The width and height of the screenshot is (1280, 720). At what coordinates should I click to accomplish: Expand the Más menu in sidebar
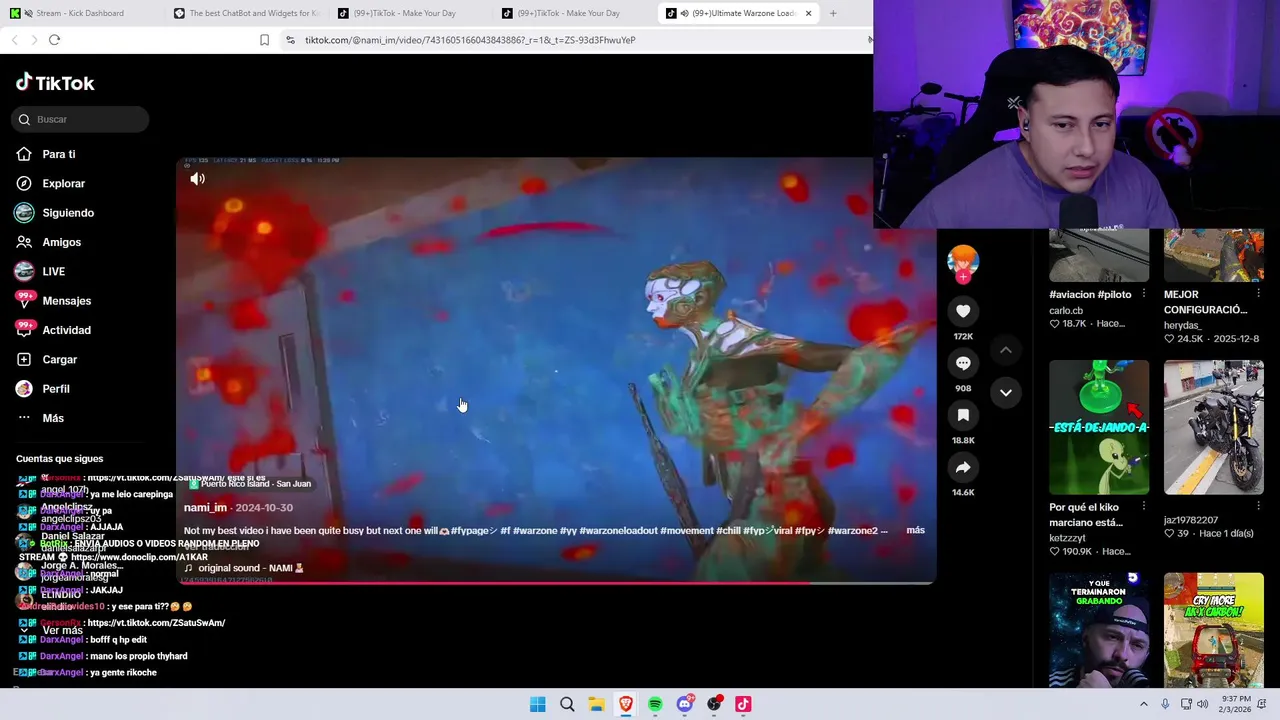coord(41,418)
